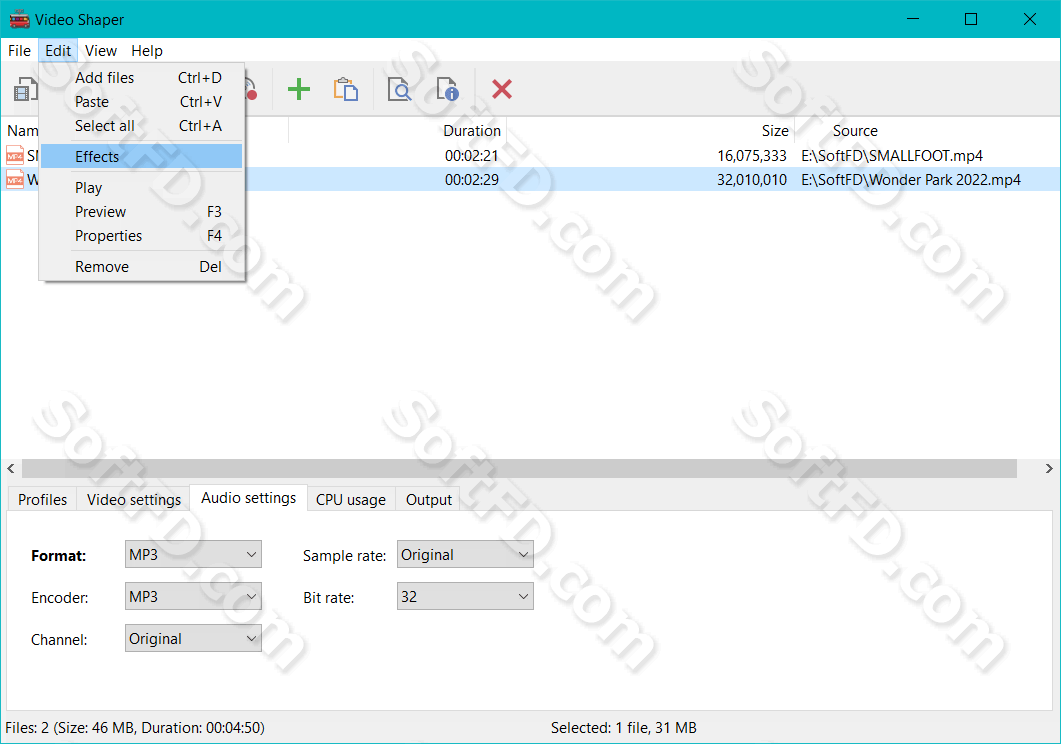Click the paste clipboard toolbar icon
Image resolution: width=1061 pixels, height=744 pixels.
(346, 89)
